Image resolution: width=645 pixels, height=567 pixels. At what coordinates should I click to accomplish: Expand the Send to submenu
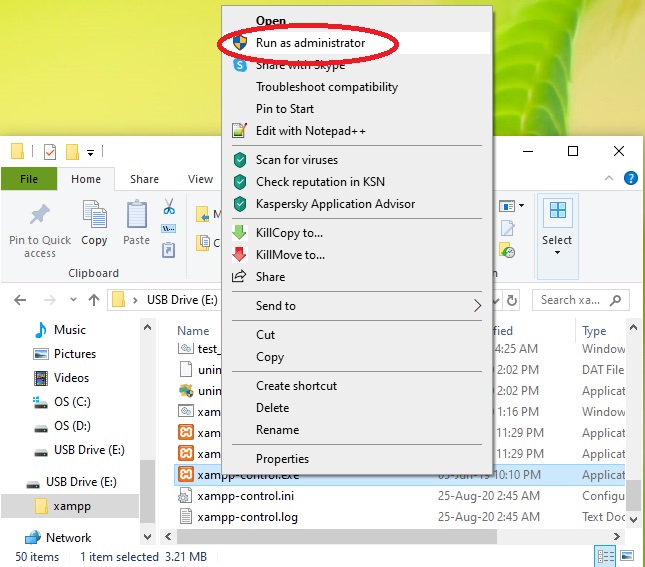357,306
